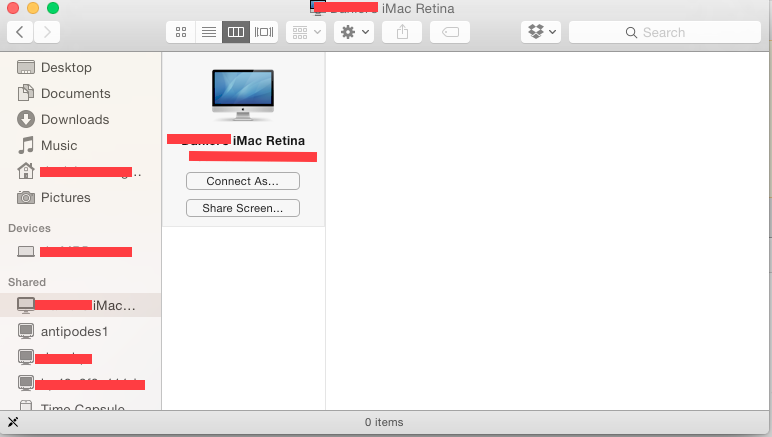772x437 pixels.
Task: Click Share Screen... button
Action: click(243, 208)
